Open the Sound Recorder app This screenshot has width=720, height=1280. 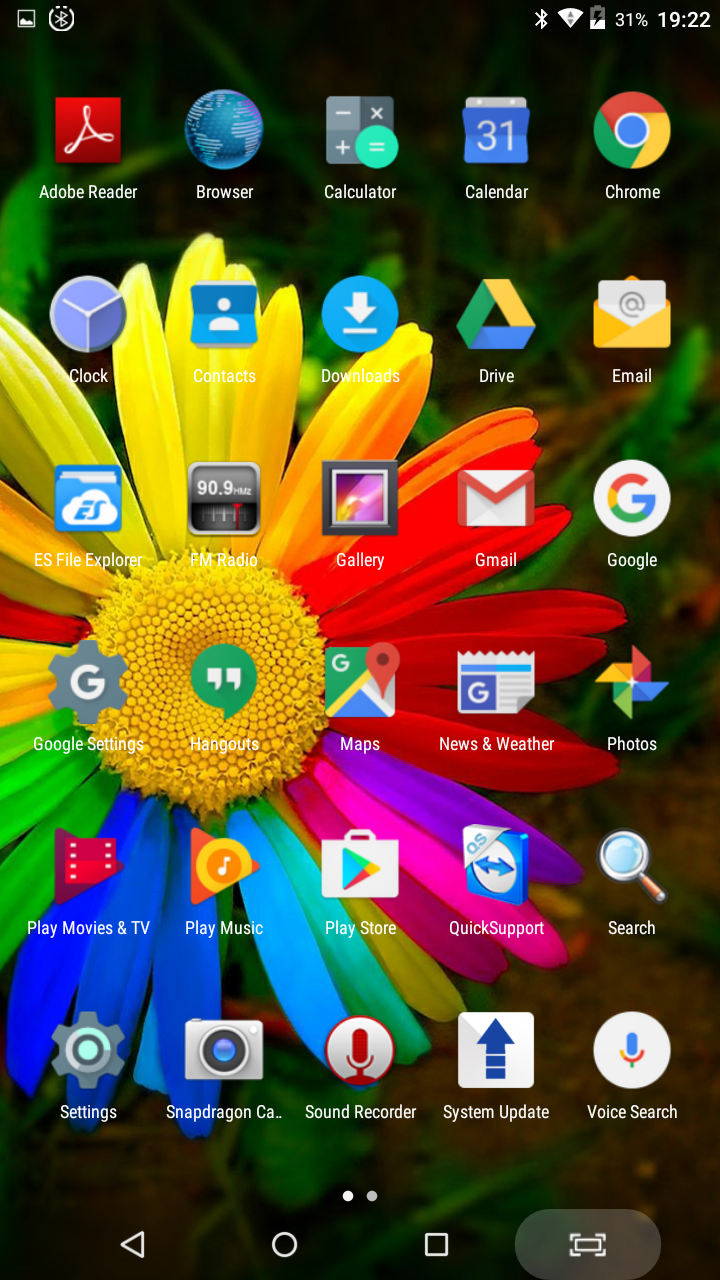360,1051
